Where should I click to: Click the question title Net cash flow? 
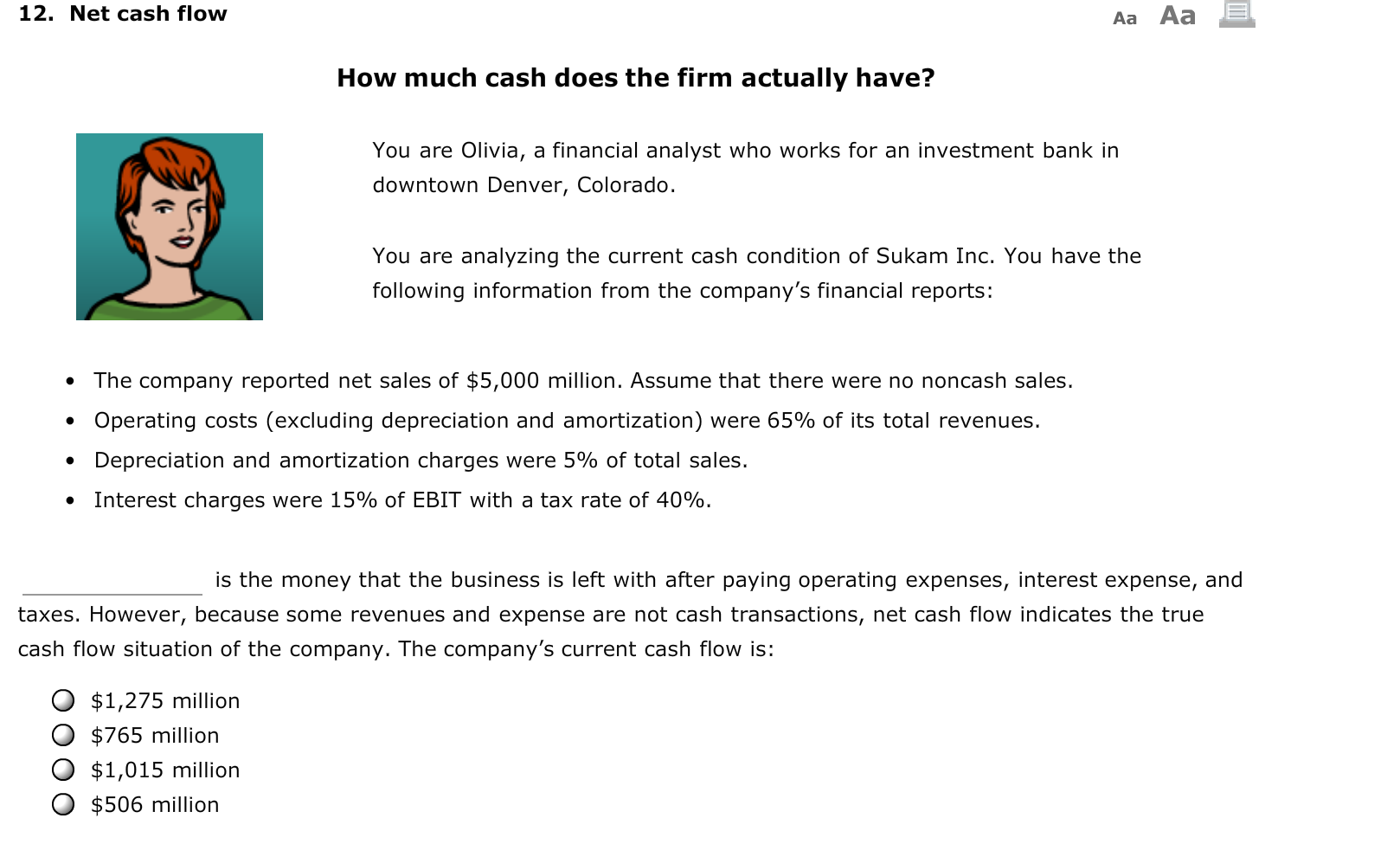[147, 14]
